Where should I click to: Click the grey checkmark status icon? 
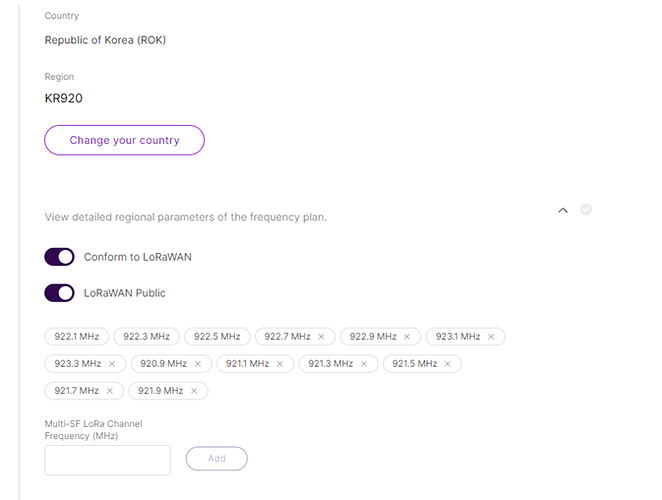tap(586, 210)
